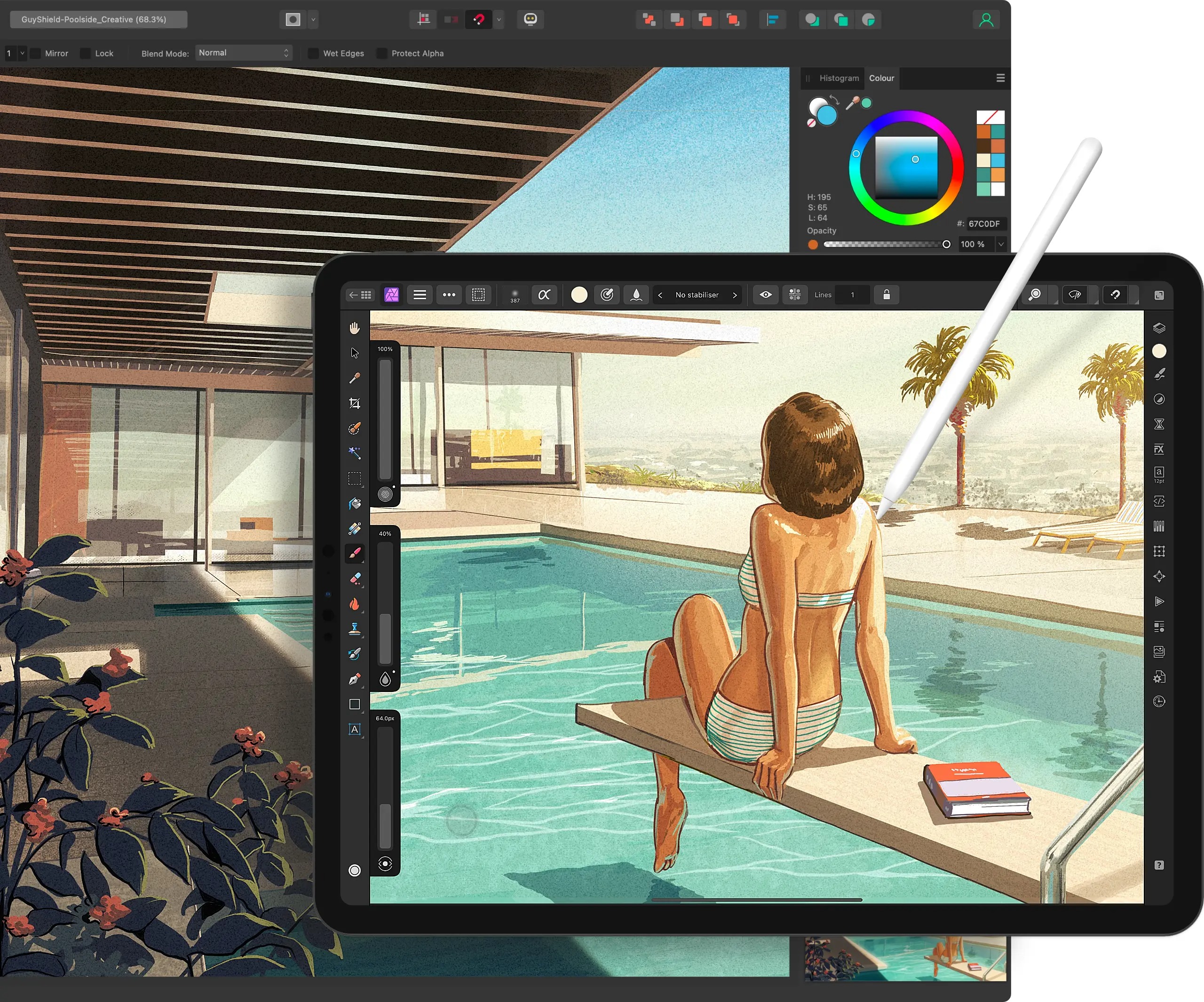The width and height of the screenshot is (1204, 1002).
Task: Expand the Opacity percentage dropdown
Action: 1001,244
